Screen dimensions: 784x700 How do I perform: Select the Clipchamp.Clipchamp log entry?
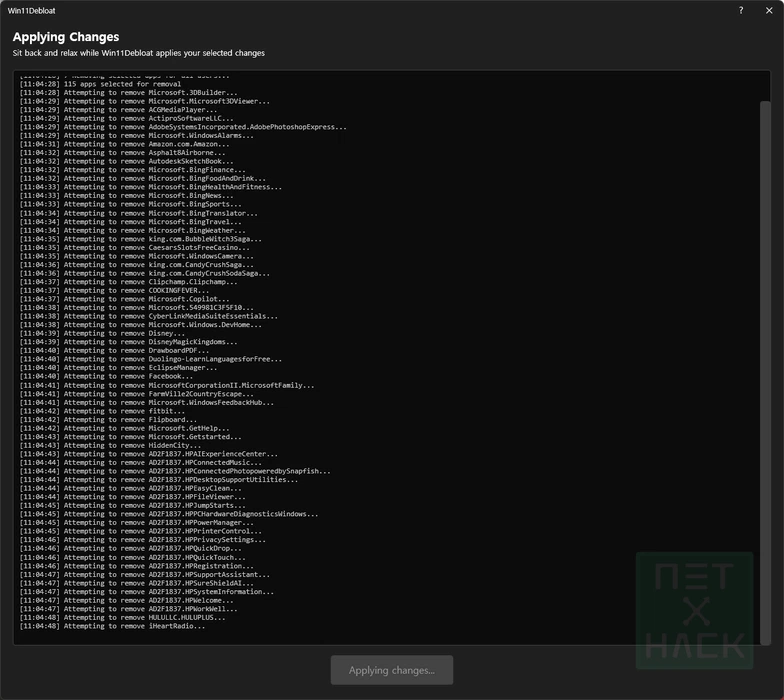165,282
